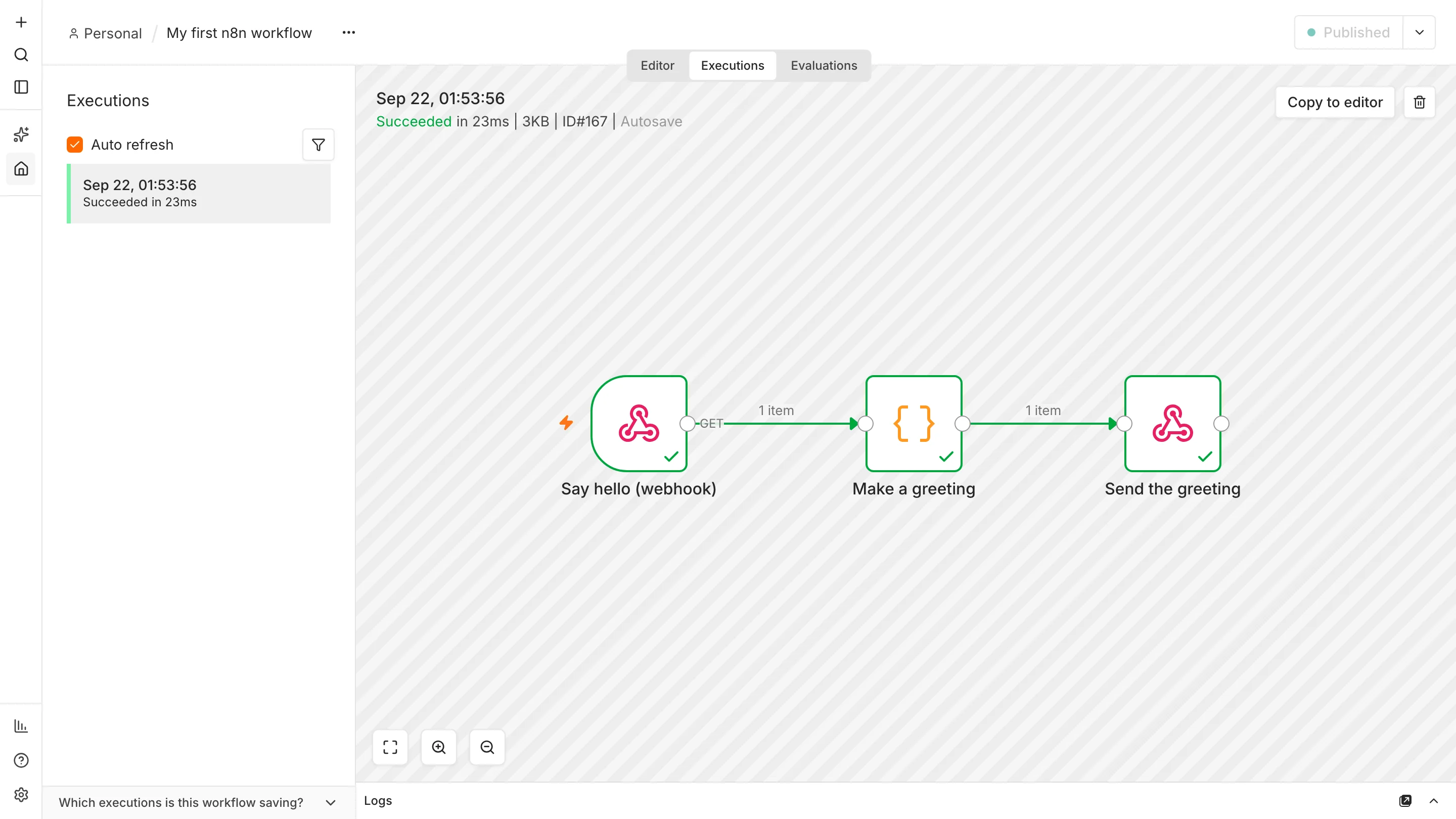Select the Sep 22, 01:53:56 execution row

point(198,193)
